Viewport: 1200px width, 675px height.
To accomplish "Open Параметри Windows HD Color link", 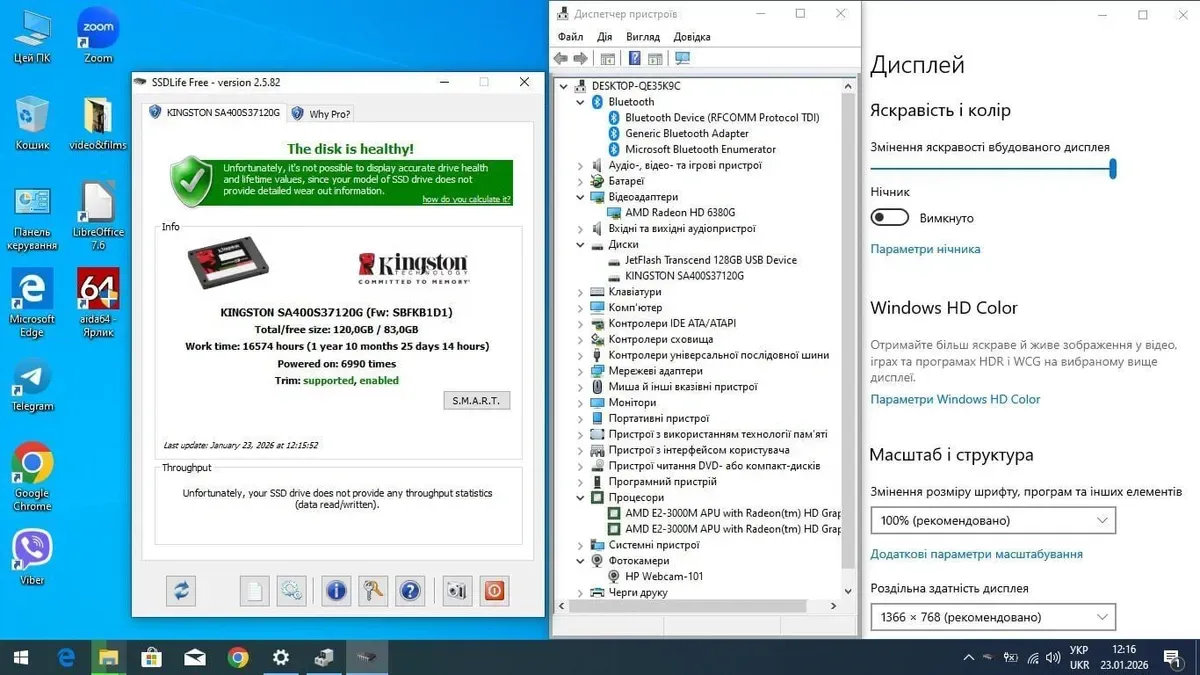I will point(955,399).
